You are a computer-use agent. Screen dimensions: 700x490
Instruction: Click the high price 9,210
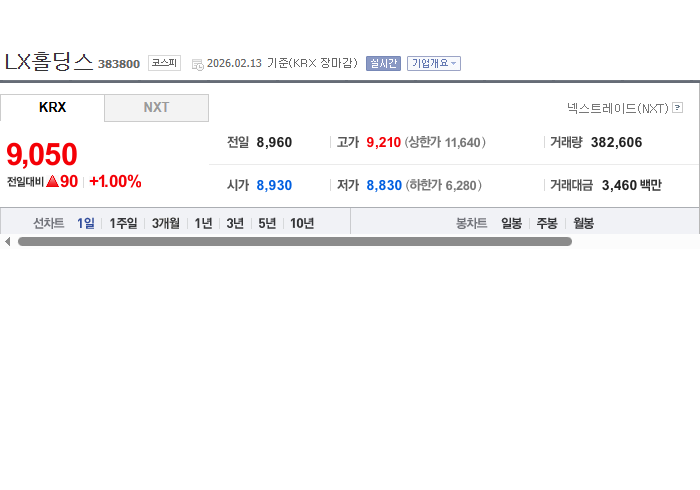tap(383, 142)
